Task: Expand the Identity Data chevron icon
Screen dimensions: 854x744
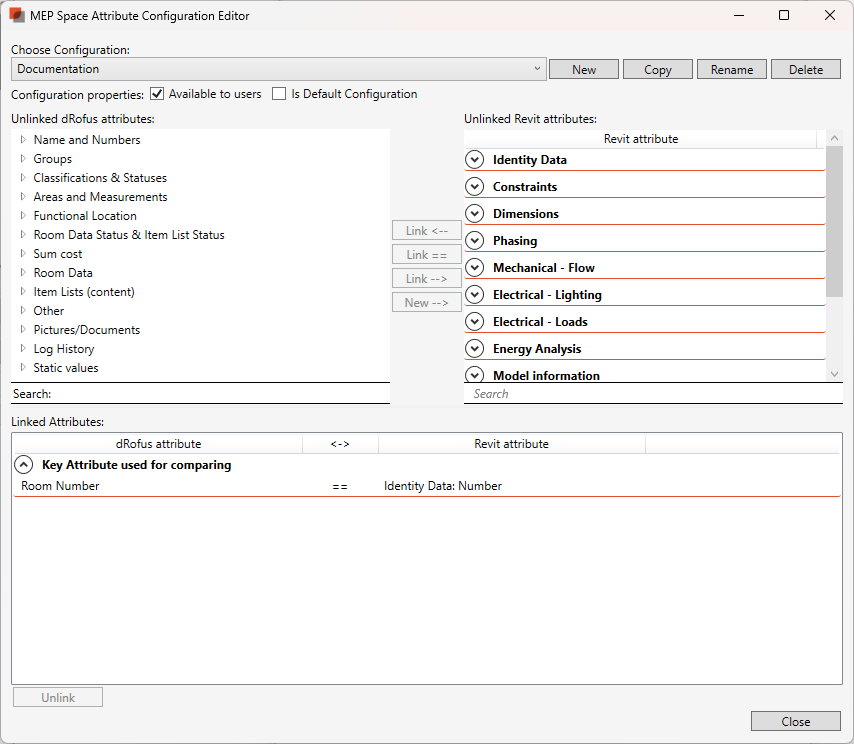Action: coord(475,160)
